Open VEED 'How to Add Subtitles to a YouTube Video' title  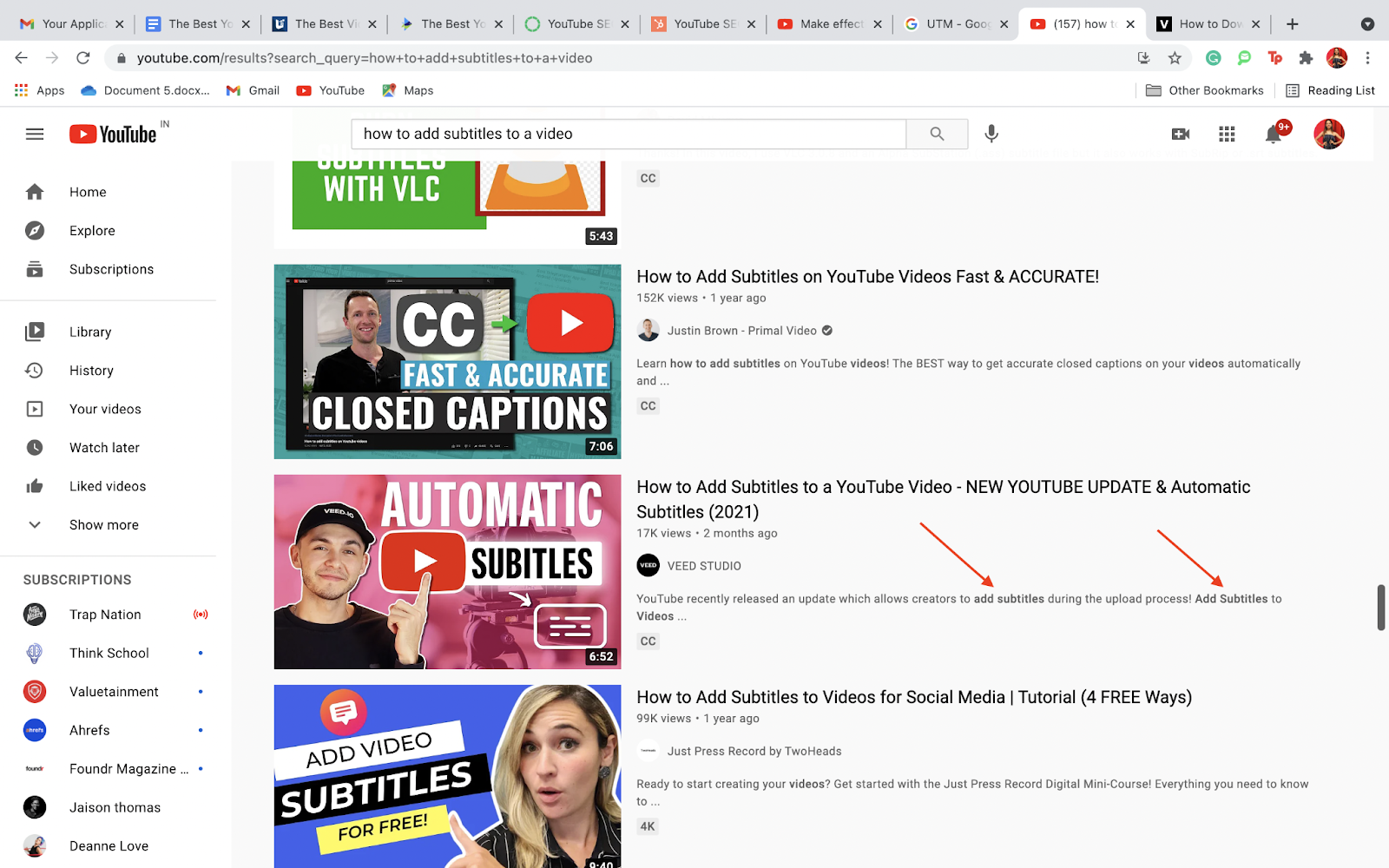[x=944, y=499]
